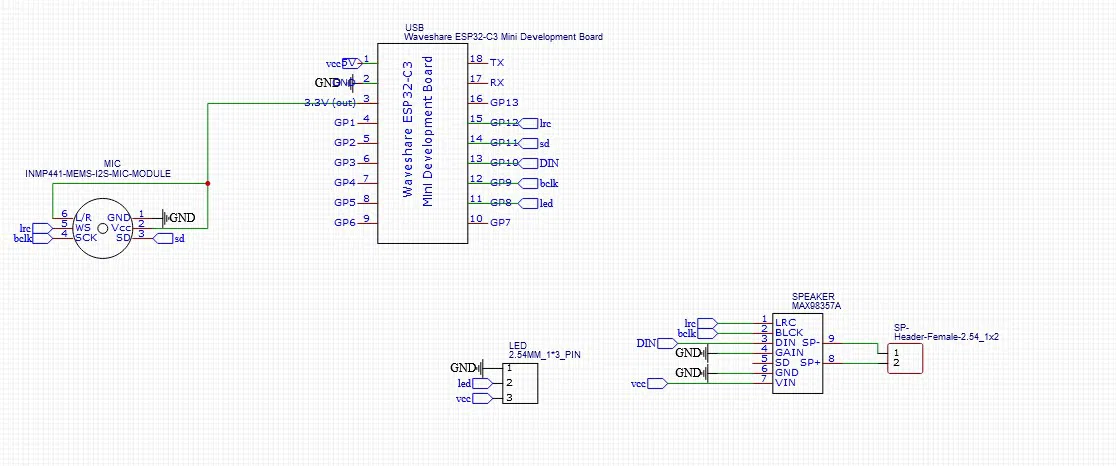This screenshot has width=1116, height=466.
Task: Select the GP7 pin label
Action: click(501, 223)
